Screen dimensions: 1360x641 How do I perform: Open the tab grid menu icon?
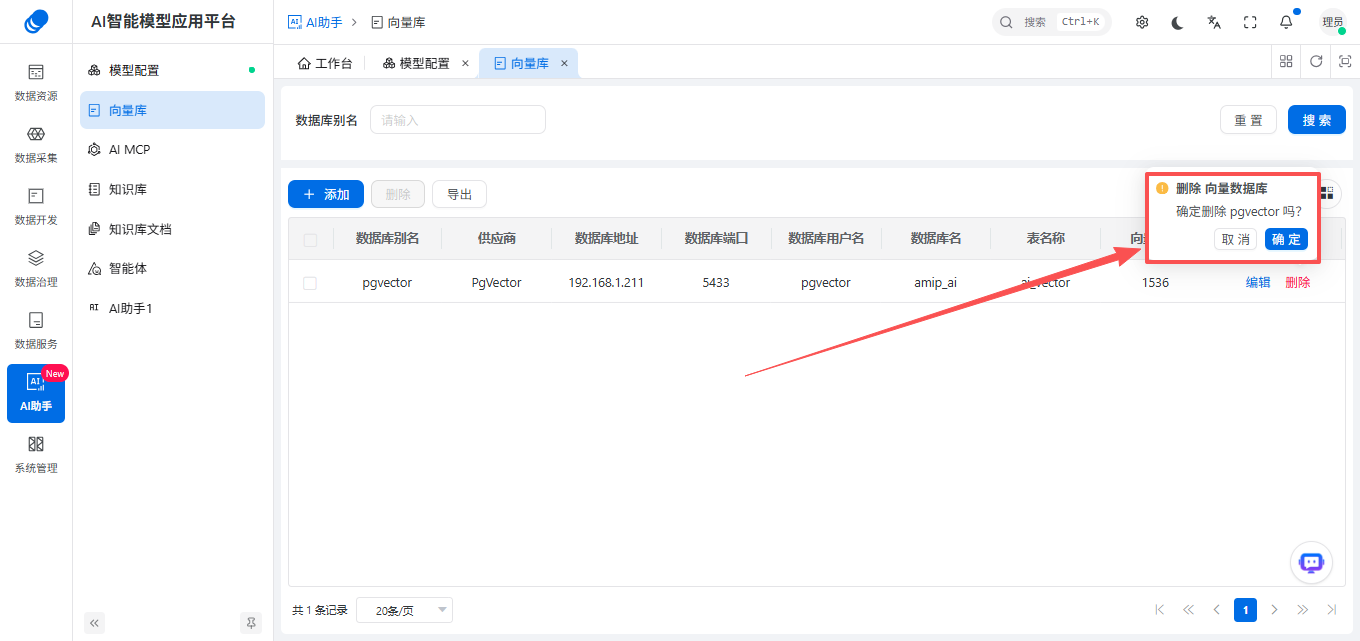click(1286, 61)
